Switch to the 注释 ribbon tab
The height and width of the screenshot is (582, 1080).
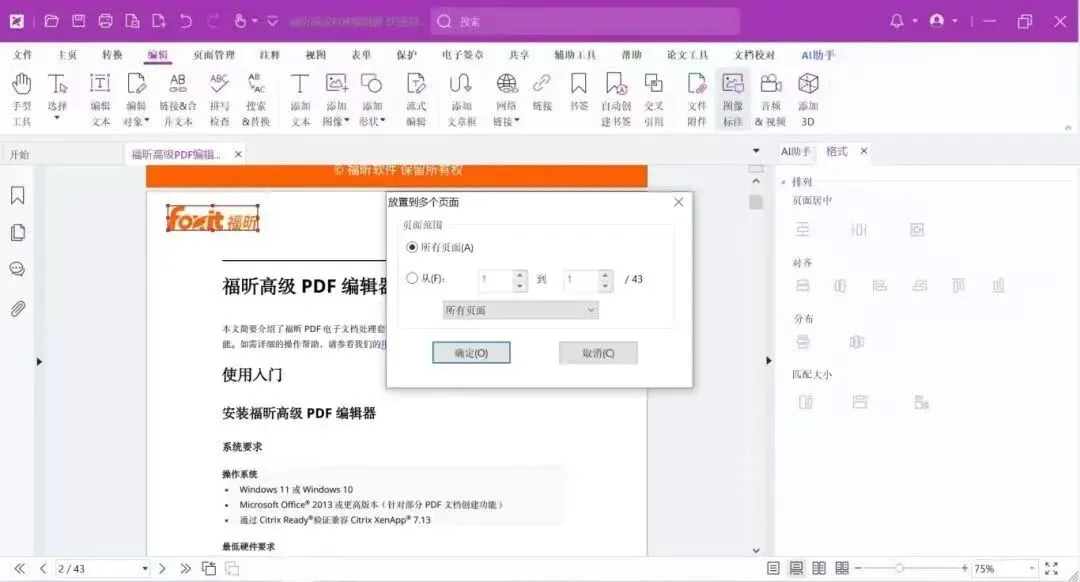click(x=269, y=55)
